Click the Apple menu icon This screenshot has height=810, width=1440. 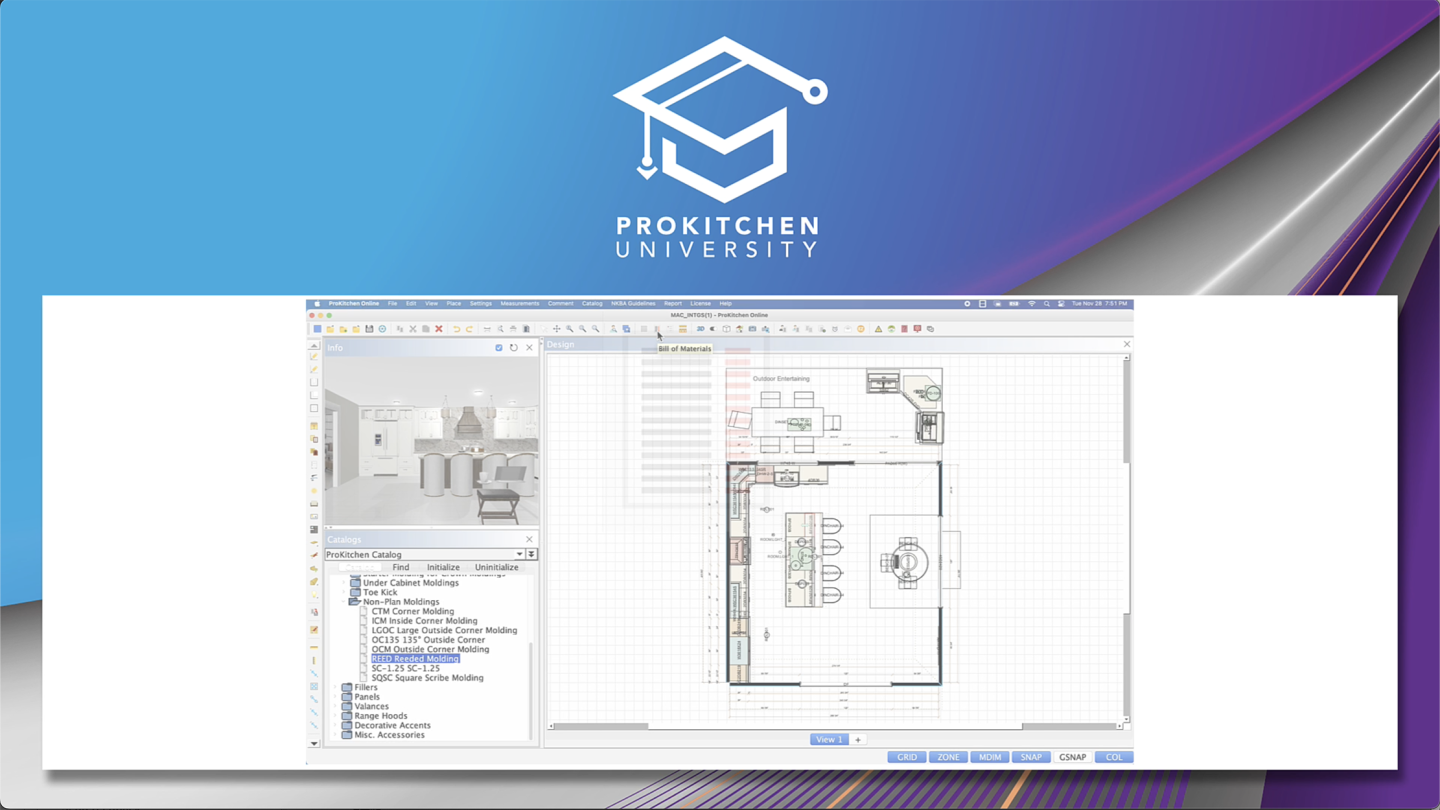(x=317, y=304)
